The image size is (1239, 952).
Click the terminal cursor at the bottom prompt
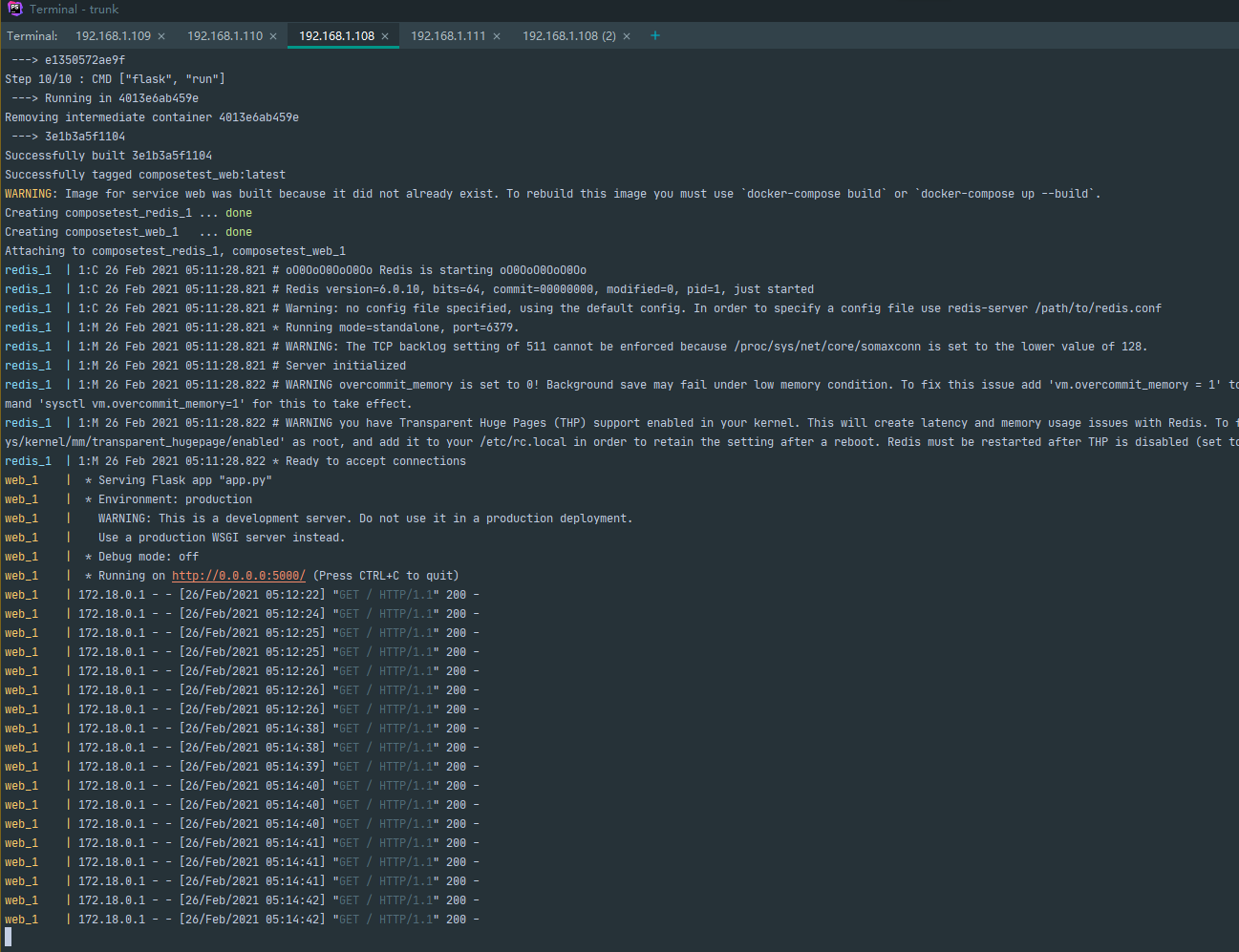(x=9, y=938)
